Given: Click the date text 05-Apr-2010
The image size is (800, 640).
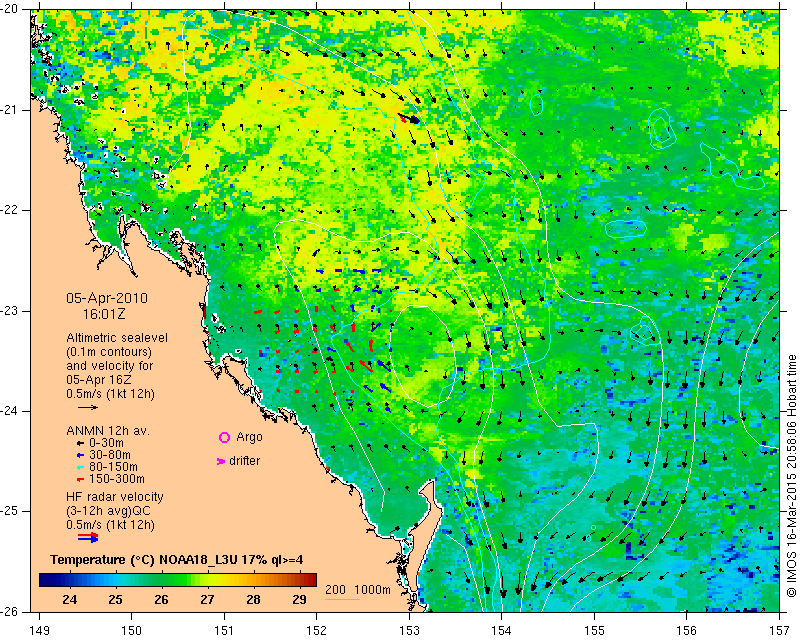Looking at the screenshot, I should pyautogui.click(x=107, y=298).
